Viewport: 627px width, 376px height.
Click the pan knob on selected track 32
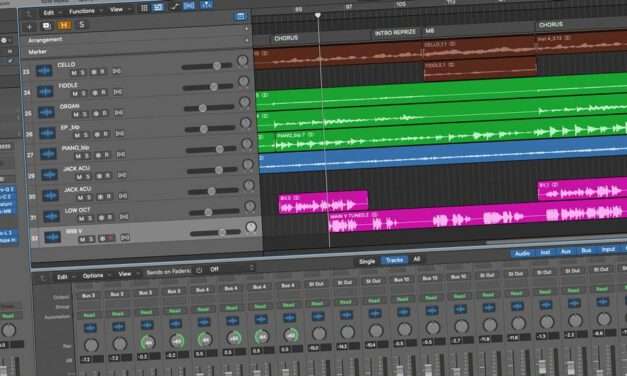(x=251, y=227)
